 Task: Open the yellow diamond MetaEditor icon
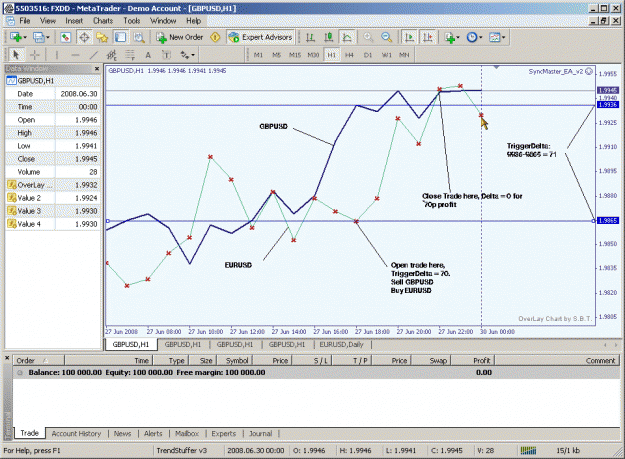pyautogui.click(x=215, y=37)
